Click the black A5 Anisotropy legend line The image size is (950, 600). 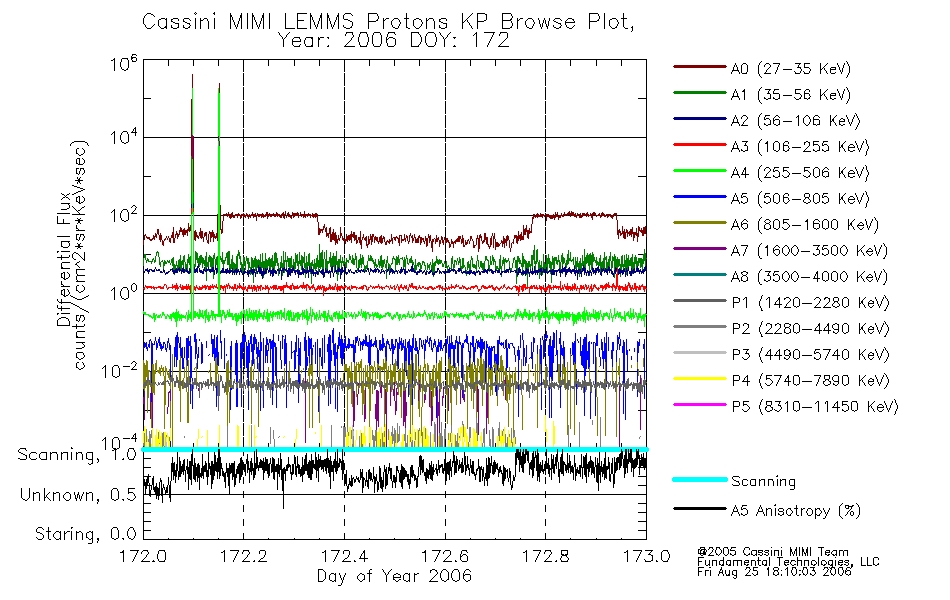(x=700, y=508)
